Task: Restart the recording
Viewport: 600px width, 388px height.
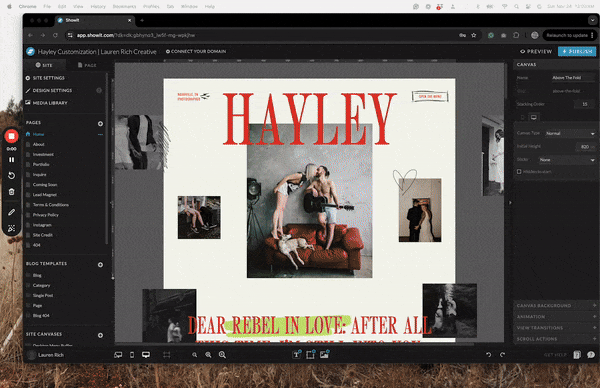Action: 11,176
